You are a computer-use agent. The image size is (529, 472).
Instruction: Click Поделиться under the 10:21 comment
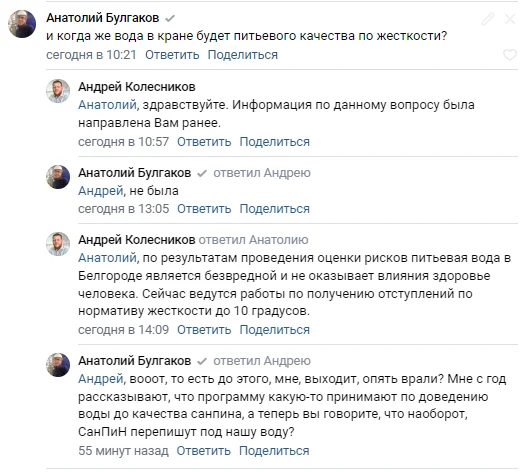(x=243, y=55)
